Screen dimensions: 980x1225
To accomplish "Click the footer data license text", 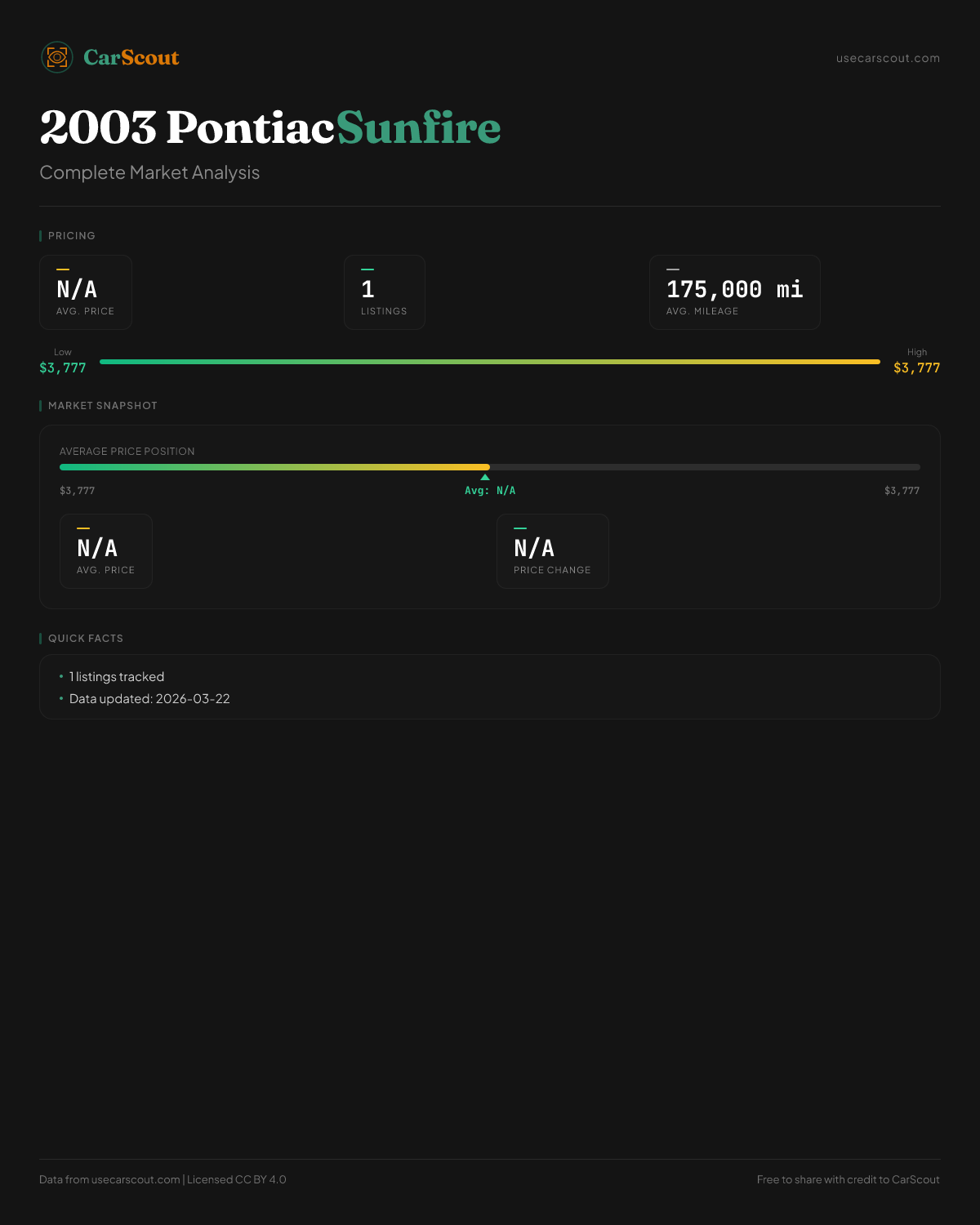I will pos(163,1179).
